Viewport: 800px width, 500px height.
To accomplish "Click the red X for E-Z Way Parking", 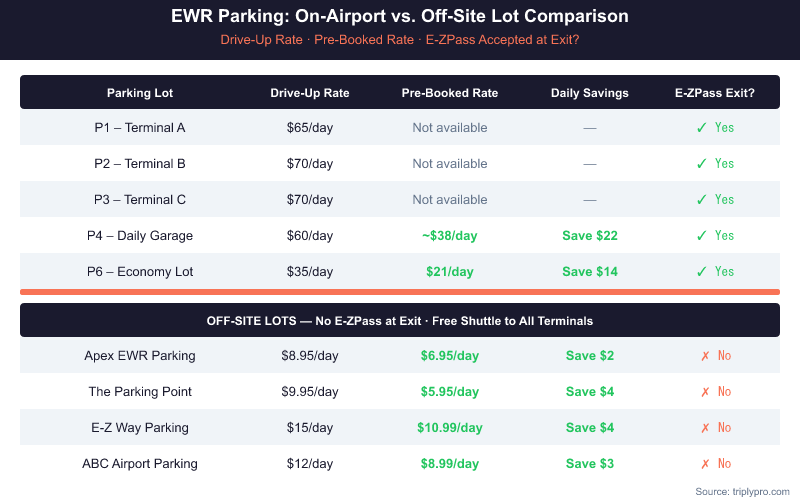I will (705, 427).
